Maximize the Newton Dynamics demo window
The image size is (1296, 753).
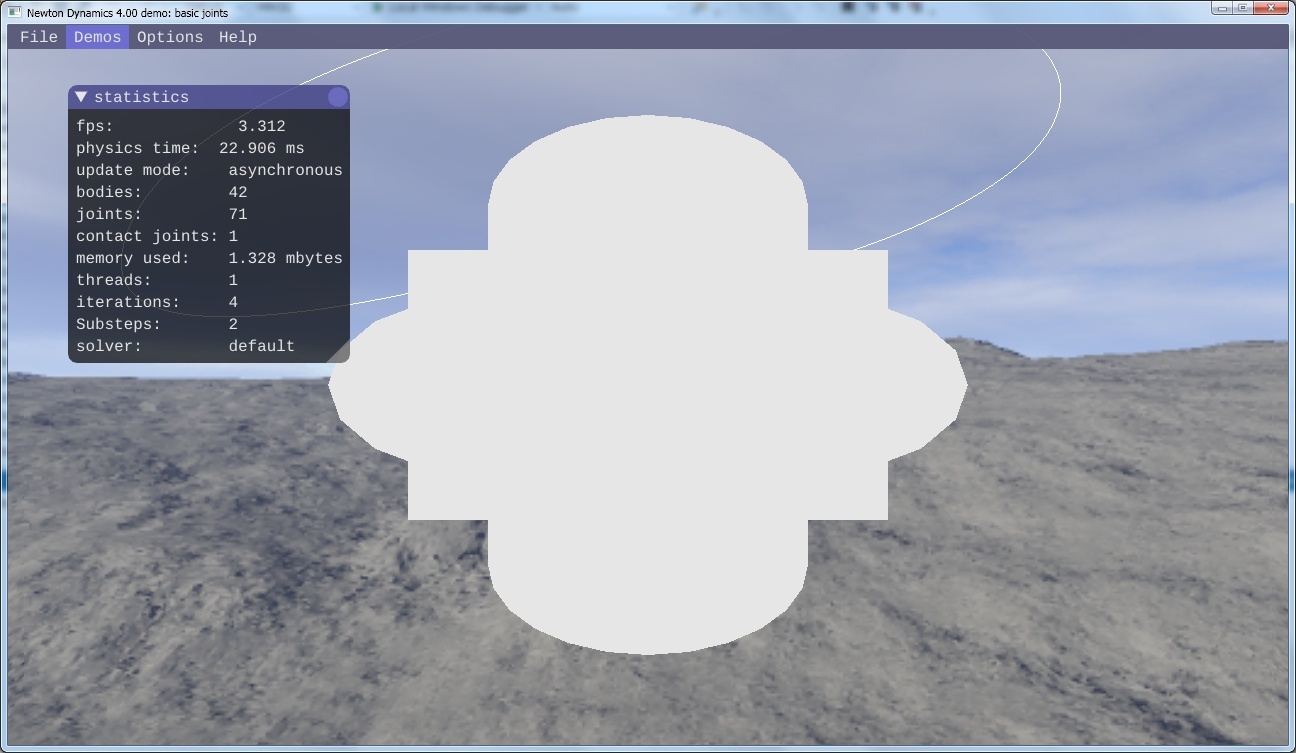(x=1243, y=8)
